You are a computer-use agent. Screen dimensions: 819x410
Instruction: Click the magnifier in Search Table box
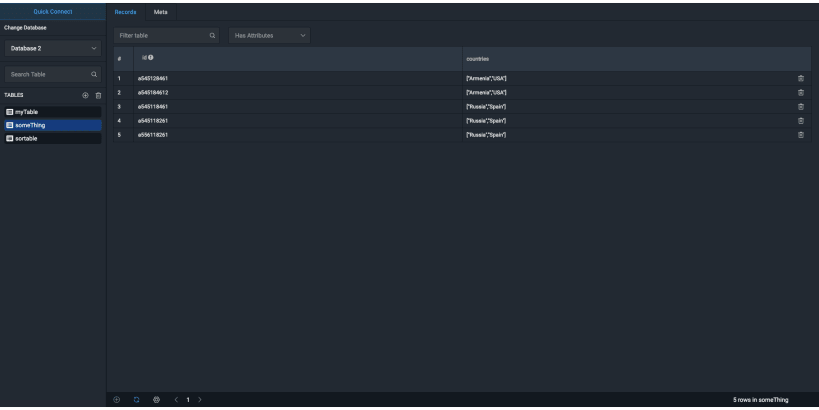[x=94, y=74]
